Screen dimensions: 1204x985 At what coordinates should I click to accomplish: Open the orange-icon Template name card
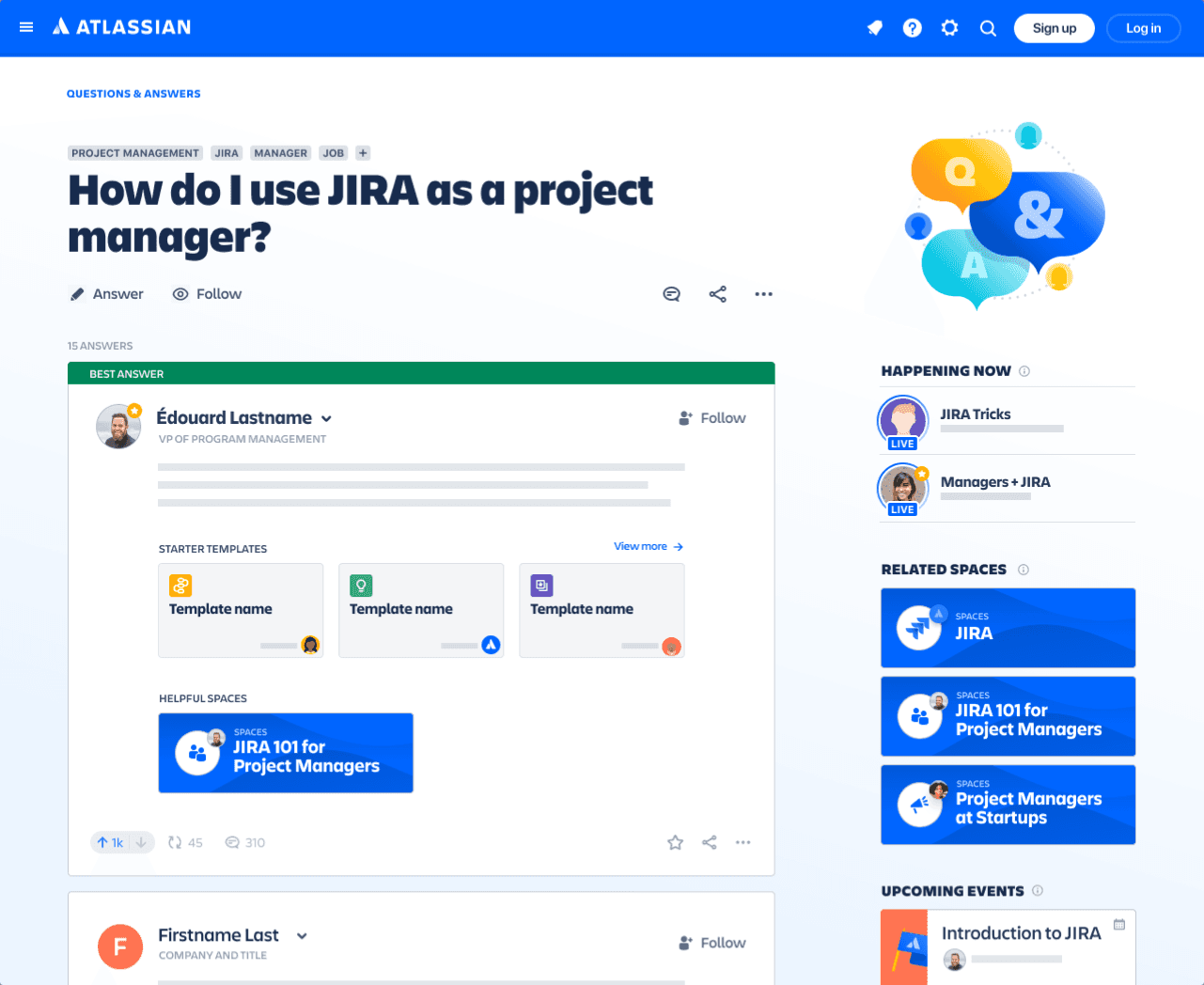click(241, 610)
